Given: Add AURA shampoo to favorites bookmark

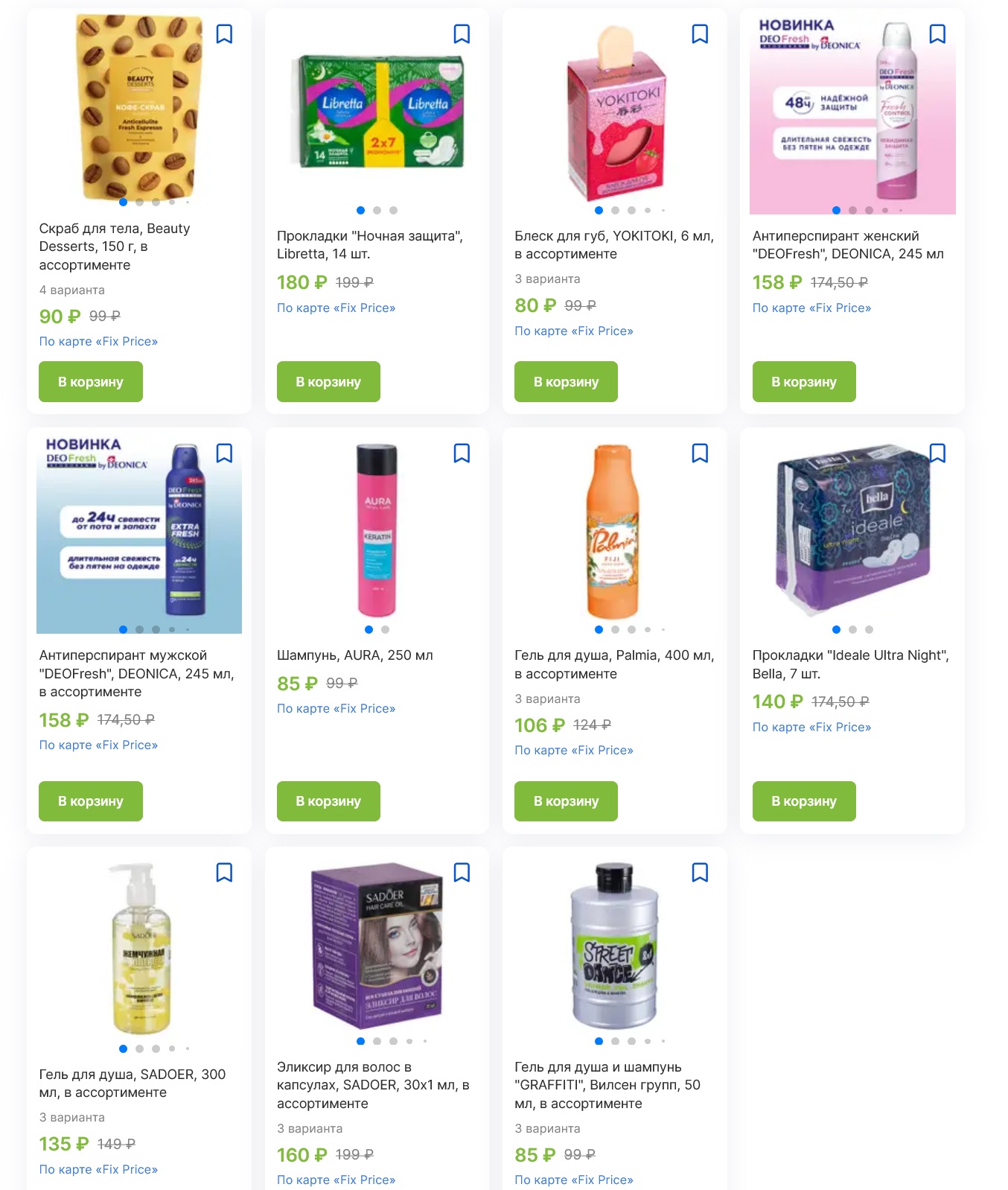Looking at the screenshot, I should click(x=462, y=454).
